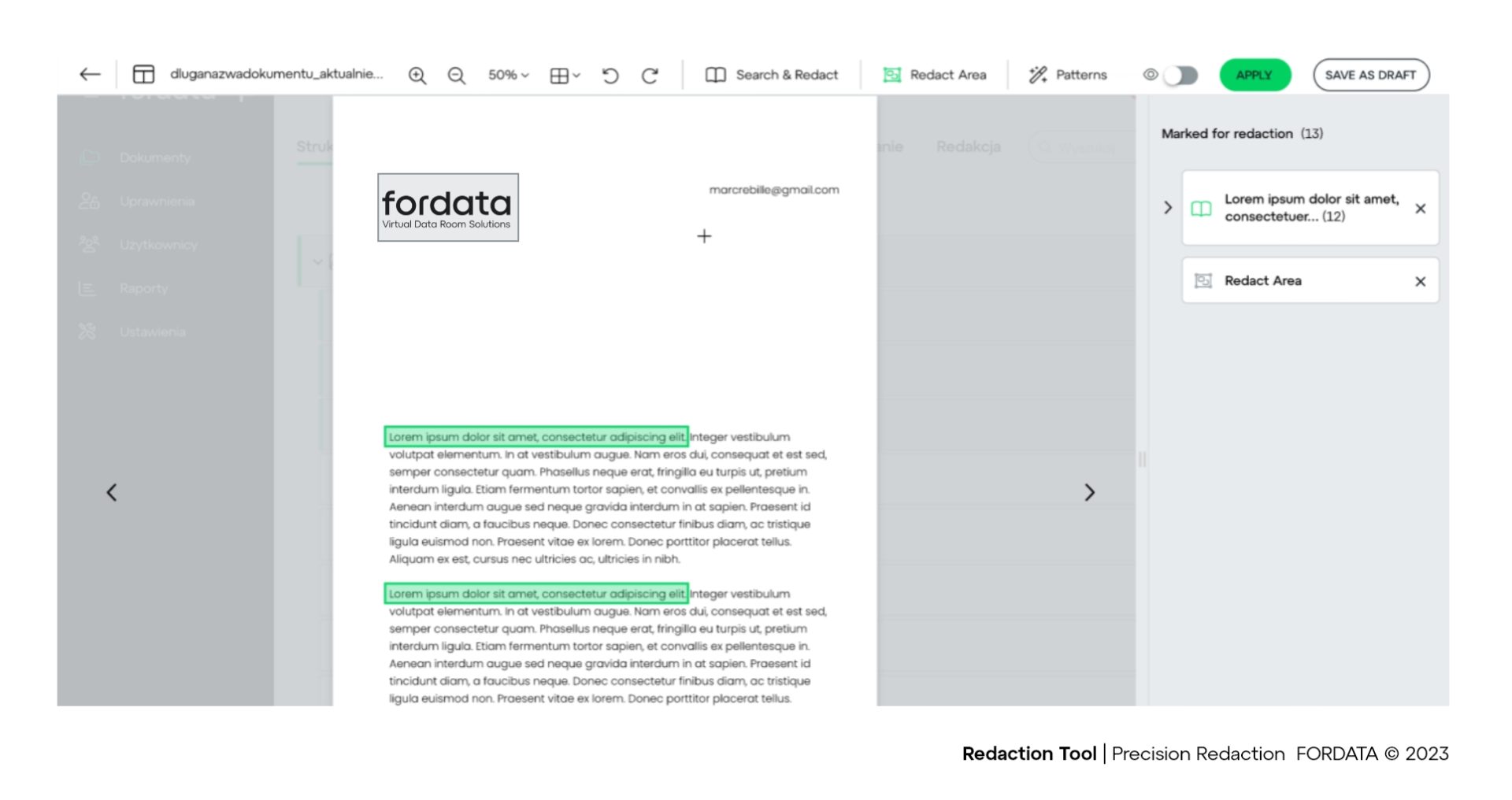Select the Search & Redact tool
This screenshot has height=800, width=1512.
(772, 75)
